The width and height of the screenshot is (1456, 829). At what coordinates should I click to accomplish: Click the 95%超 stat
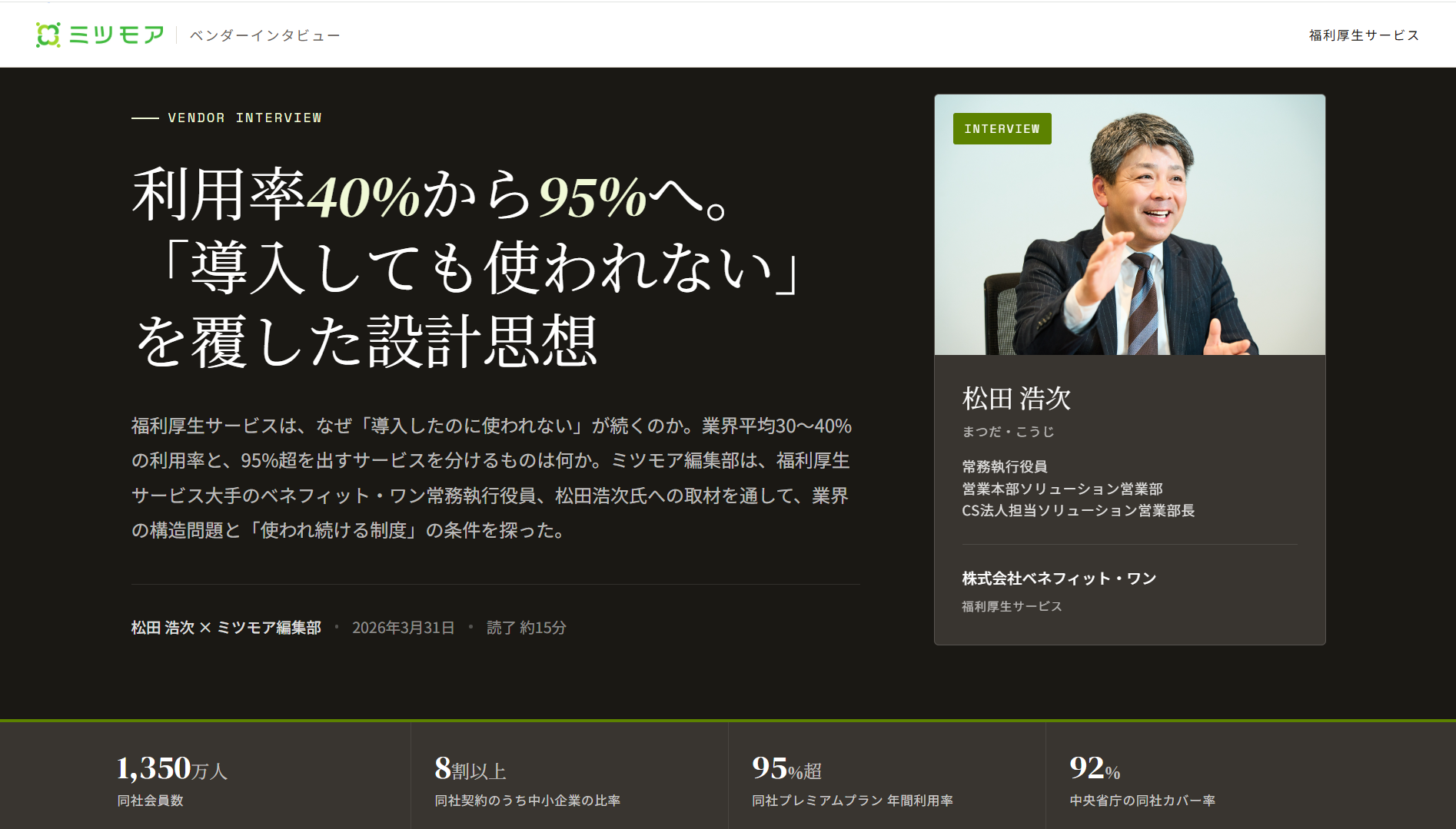787,768
